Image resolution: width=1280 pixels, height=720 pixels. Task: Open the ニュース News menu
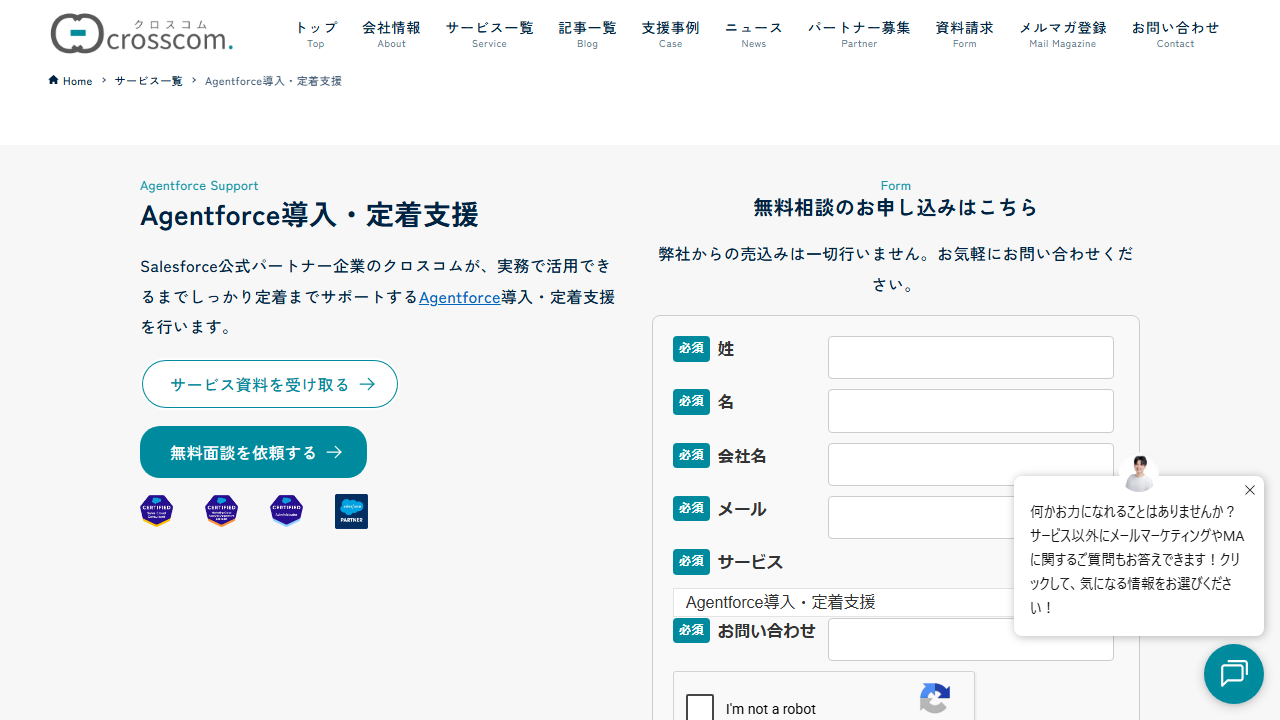(x=754, y=34)
